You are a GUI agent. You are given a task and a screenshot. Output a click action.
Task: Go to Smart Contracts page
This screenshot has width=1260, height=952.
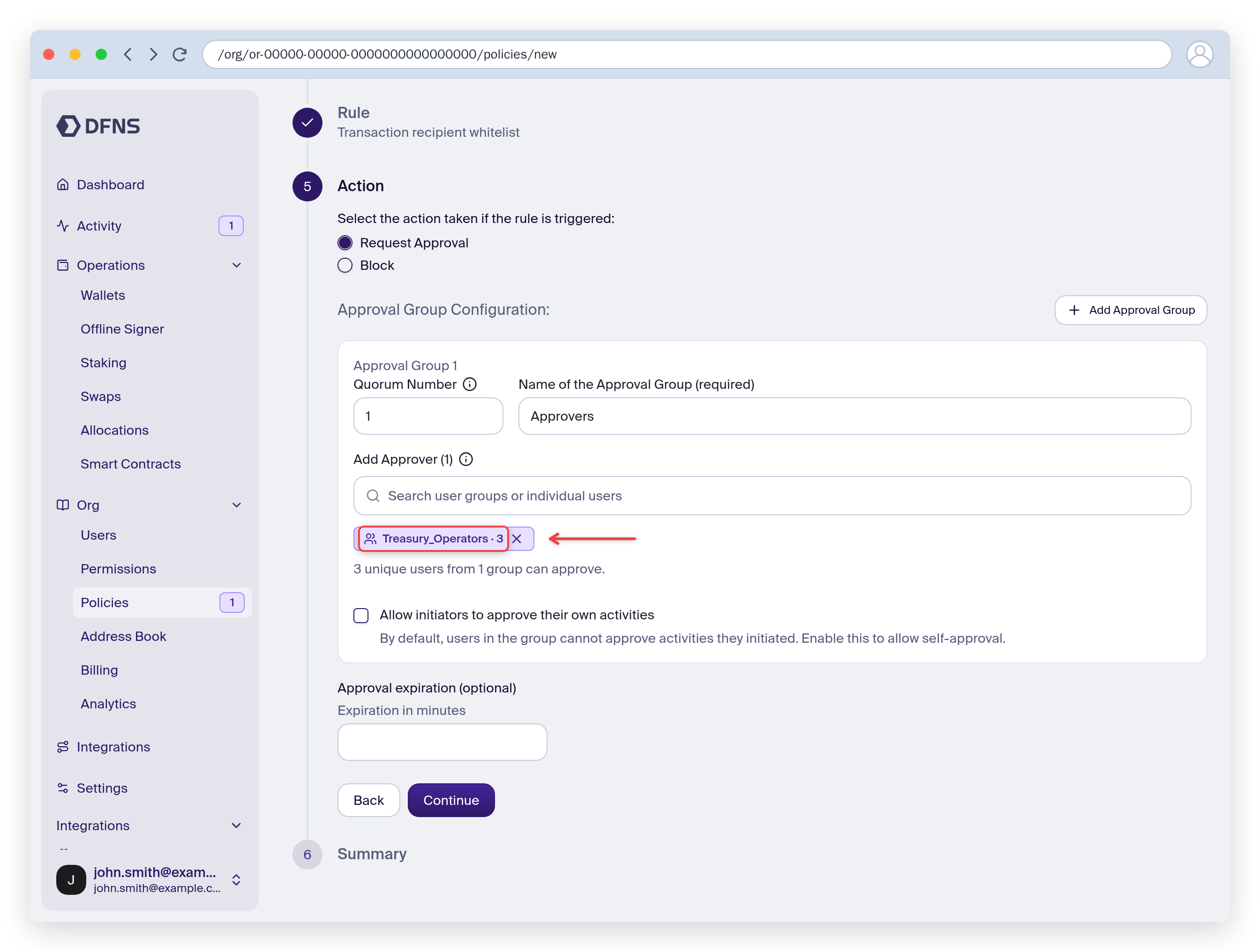pyautogui.click(x=130, y=464)
